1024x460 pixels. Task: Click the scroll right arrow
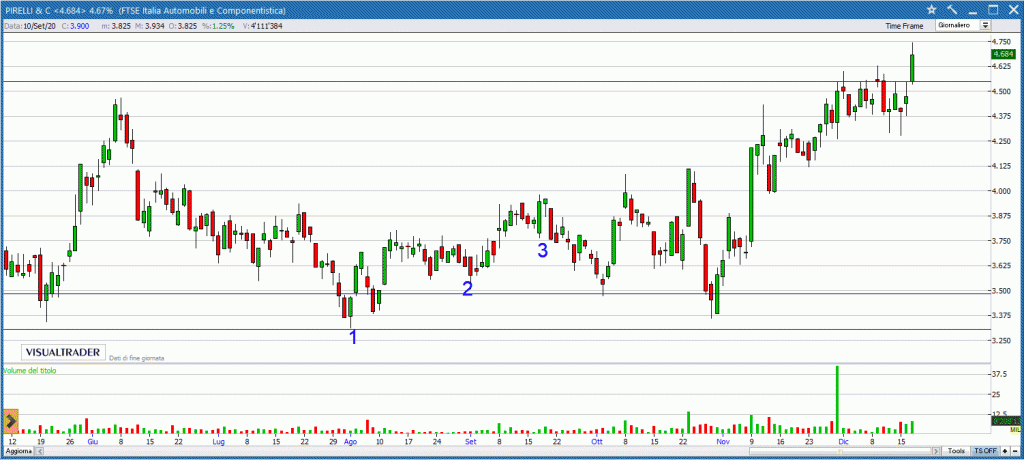click(937, 452)
